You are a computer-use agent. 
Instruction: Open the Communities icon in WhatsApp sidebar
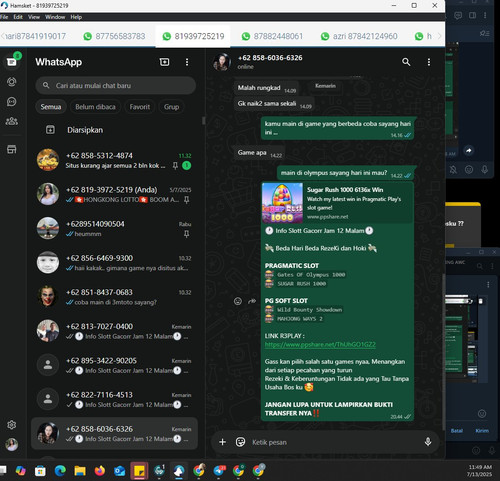pyautogui.click(x=12, y=121)
